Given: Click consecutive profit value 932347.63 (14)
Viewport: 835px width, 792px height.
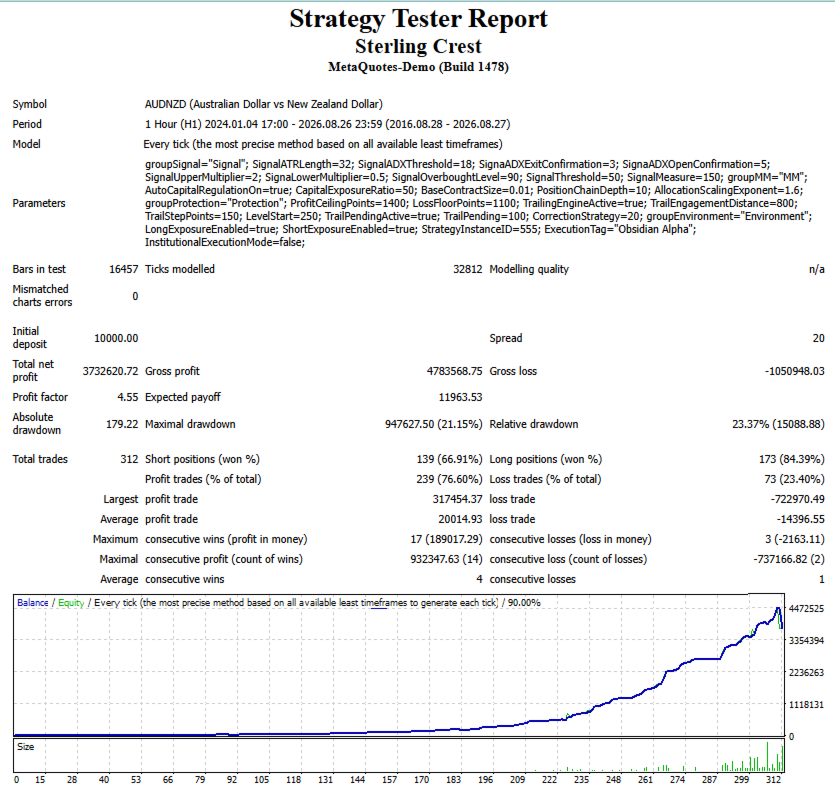Looking at the screenshot, I should pos(446,559).
